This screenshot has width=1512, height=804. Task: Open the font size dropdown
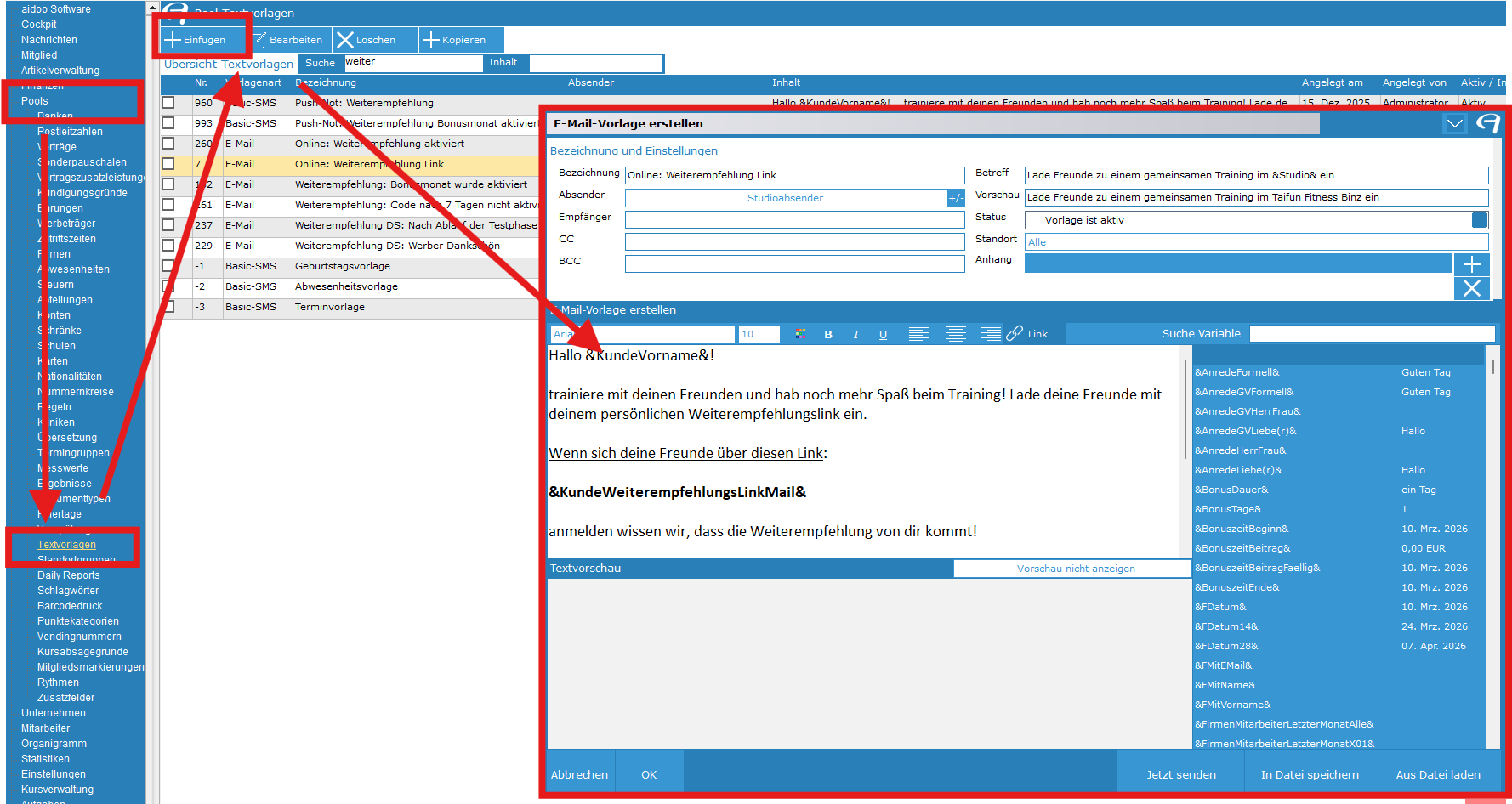(x=759, y=334)
